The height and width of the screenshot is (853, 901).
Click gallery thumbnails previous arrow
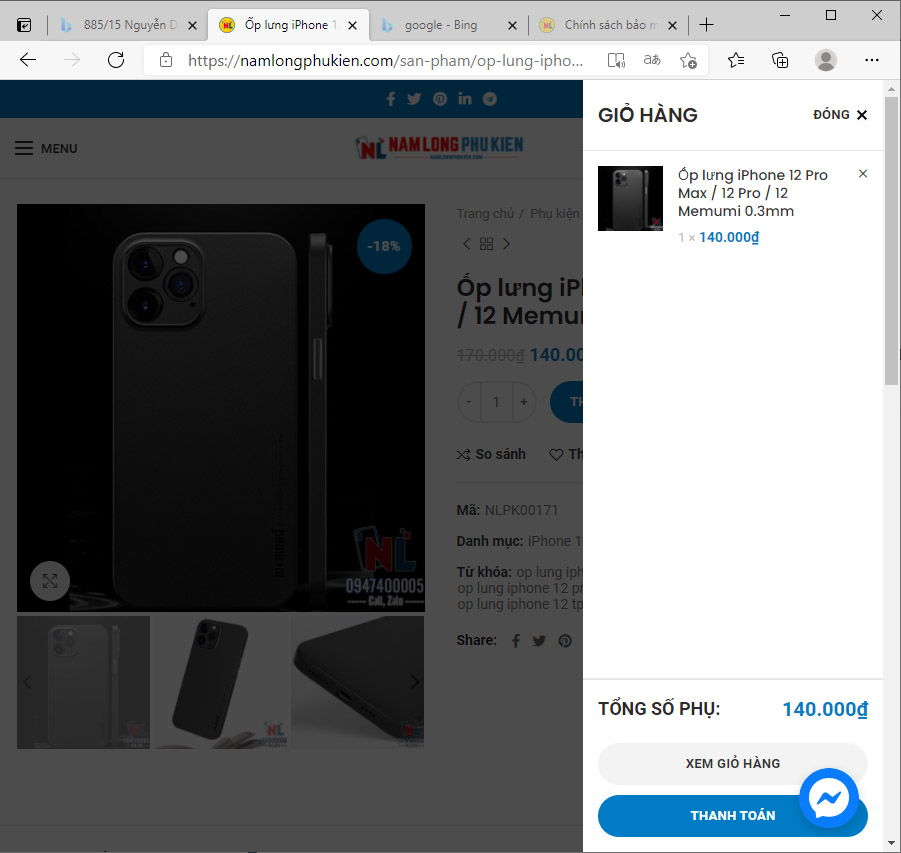tap(28, 682)
